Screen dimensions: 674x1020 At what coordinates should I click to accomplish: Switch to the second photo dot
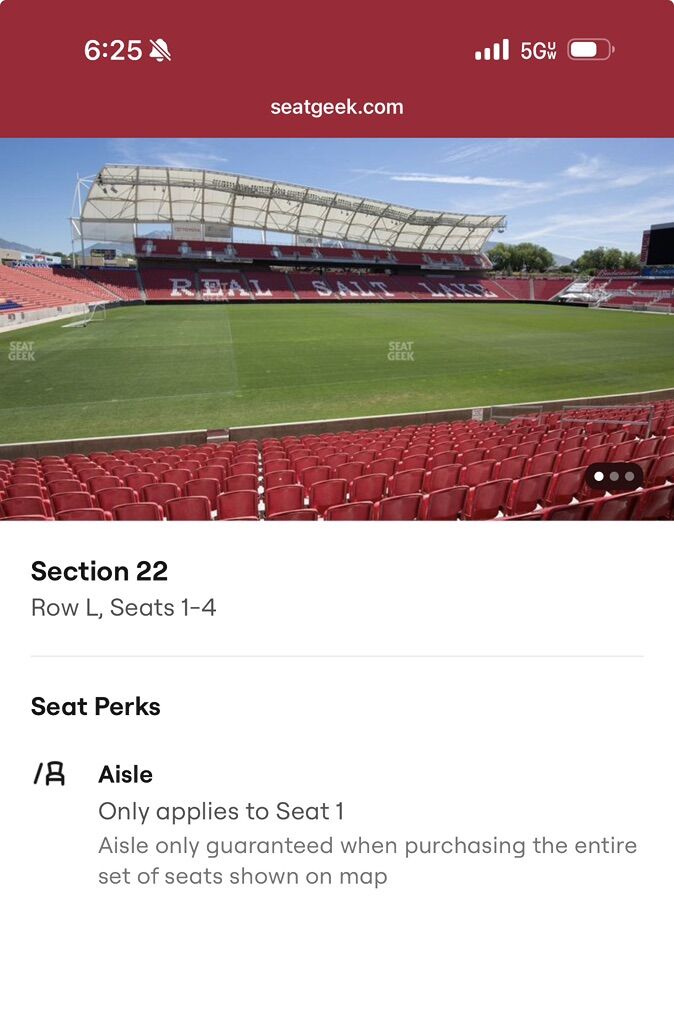(x=614, y=476)
